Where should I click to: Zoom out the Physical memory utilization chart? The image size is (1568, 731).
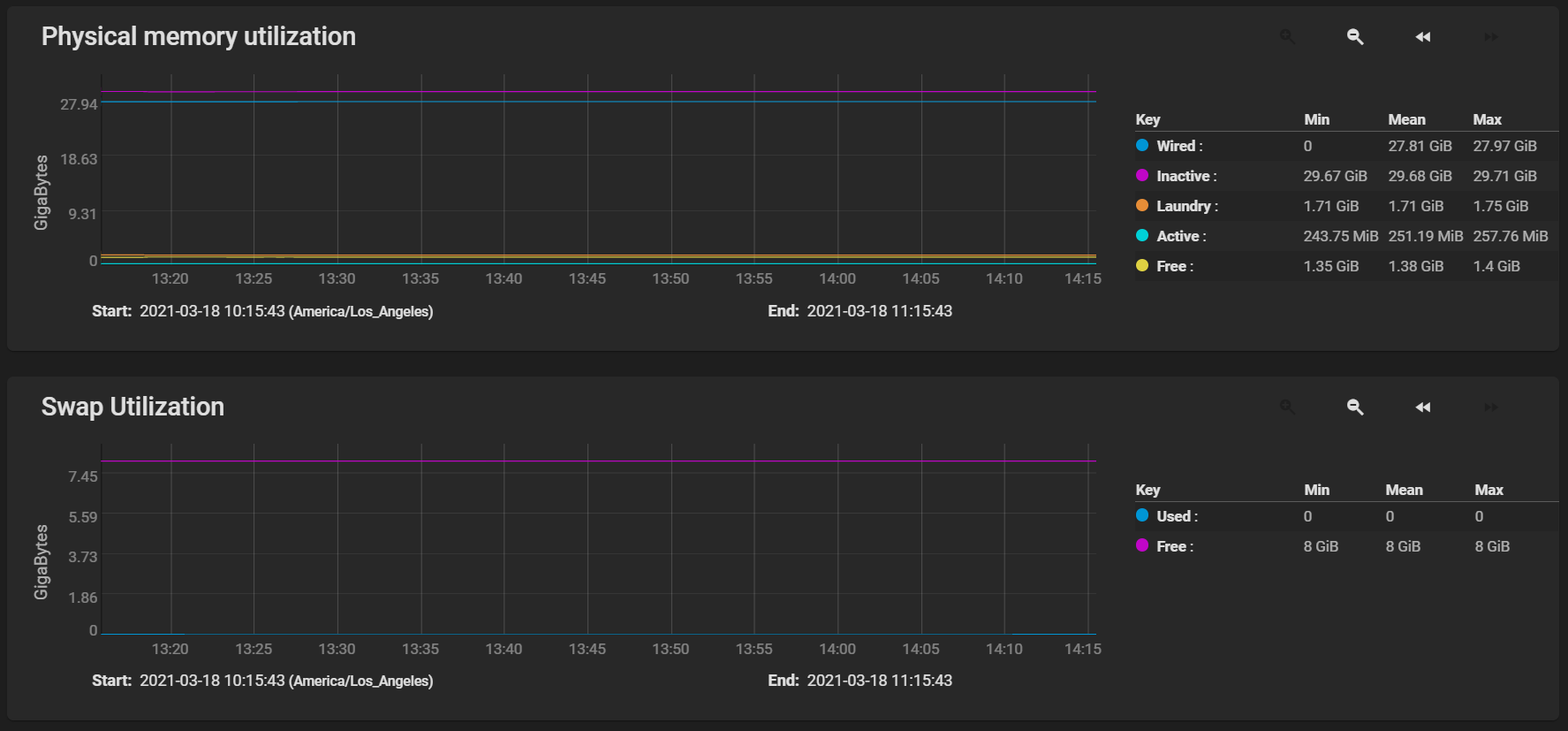pos(1355,36)
